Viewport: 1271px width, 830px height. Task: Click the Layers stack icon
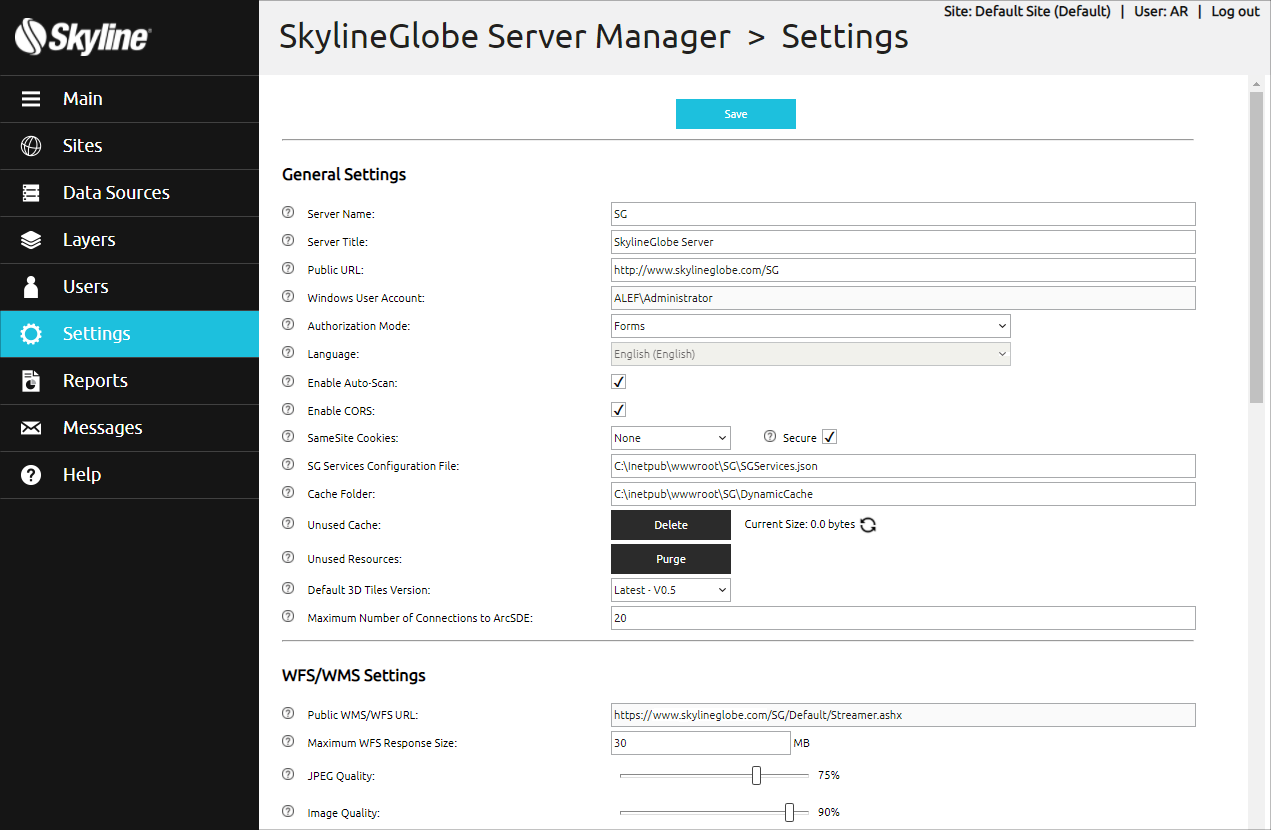31,240
